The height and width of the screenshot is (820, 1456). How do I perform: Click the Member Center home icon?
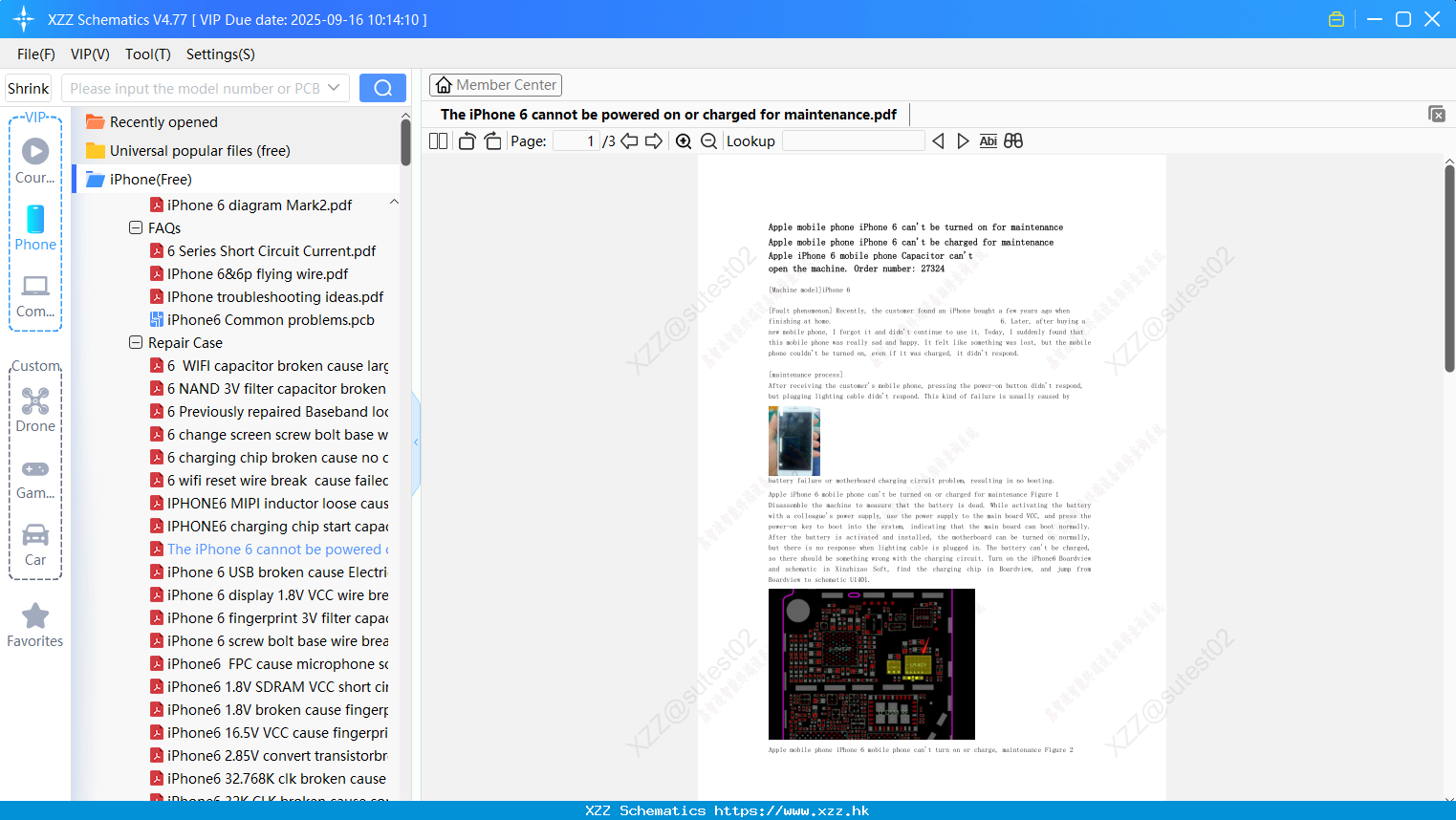[444, 85]
